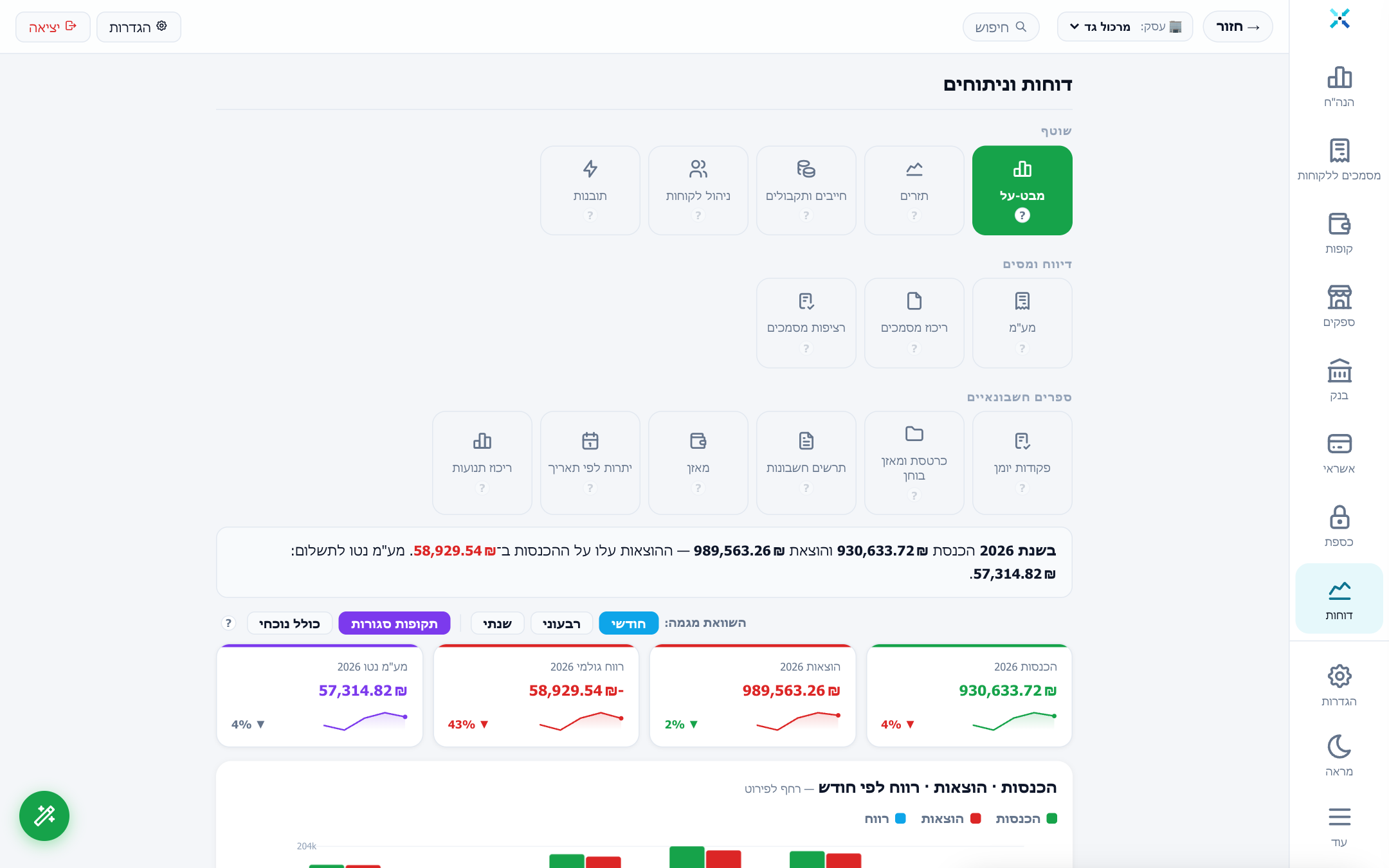Image resolution: width=1389 pixels, height=868 pixels.
Task: Open the רווח גולמי 2026 summary card
Action: pos(536,695)
